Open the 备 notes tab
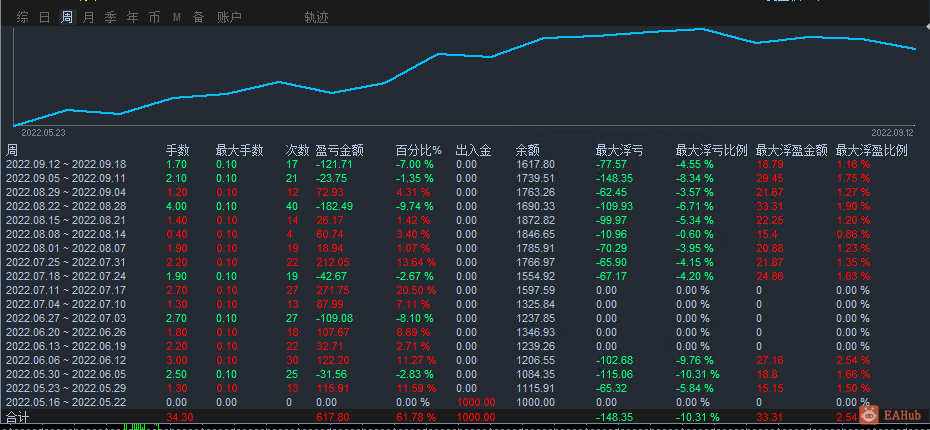Viewport: 930px width, 430px height. tap(198, 18)
